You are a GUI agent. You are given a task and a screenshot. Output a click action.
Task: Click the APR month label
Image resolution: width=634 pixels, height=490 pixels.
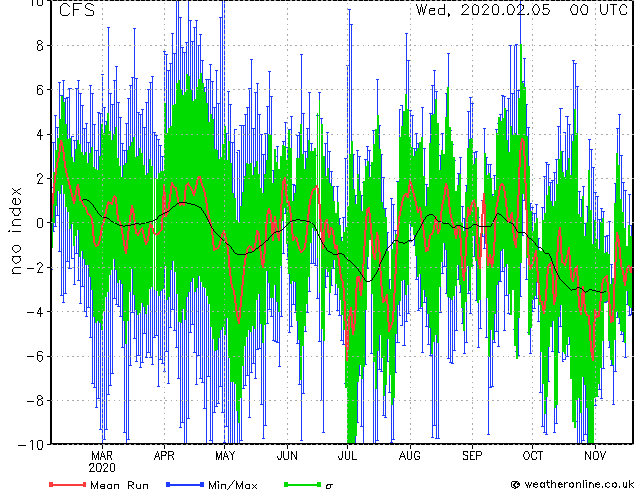[x=164, y=456]
